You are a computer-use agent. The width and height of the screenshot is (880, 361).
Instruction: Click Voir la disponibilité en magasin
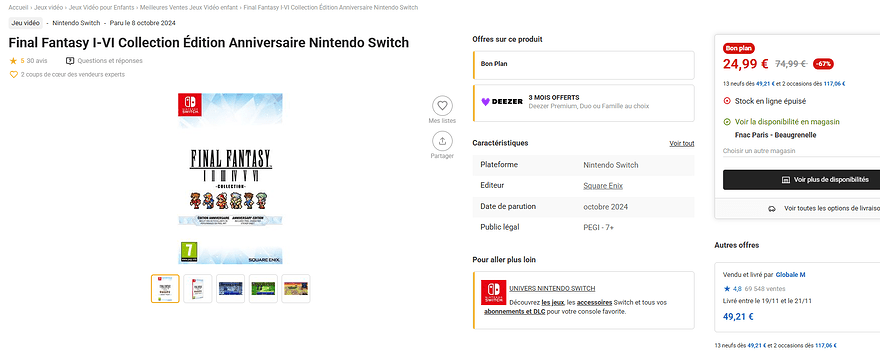787,122
